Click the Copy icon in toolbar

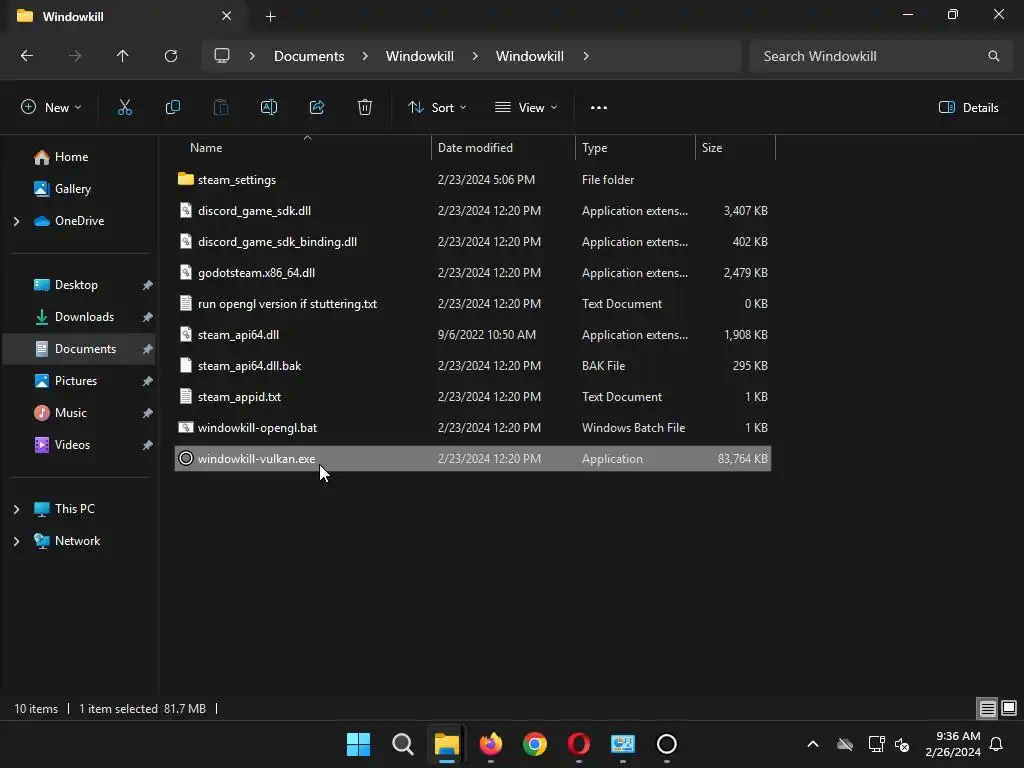coord(172,108)
